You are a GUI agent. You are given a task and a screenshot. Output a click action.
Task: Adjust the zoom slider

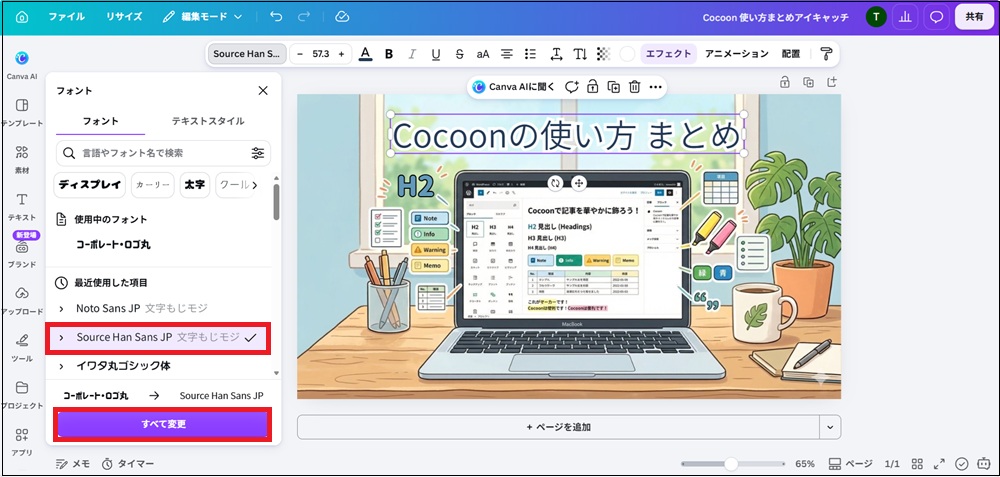pos(733,464)
